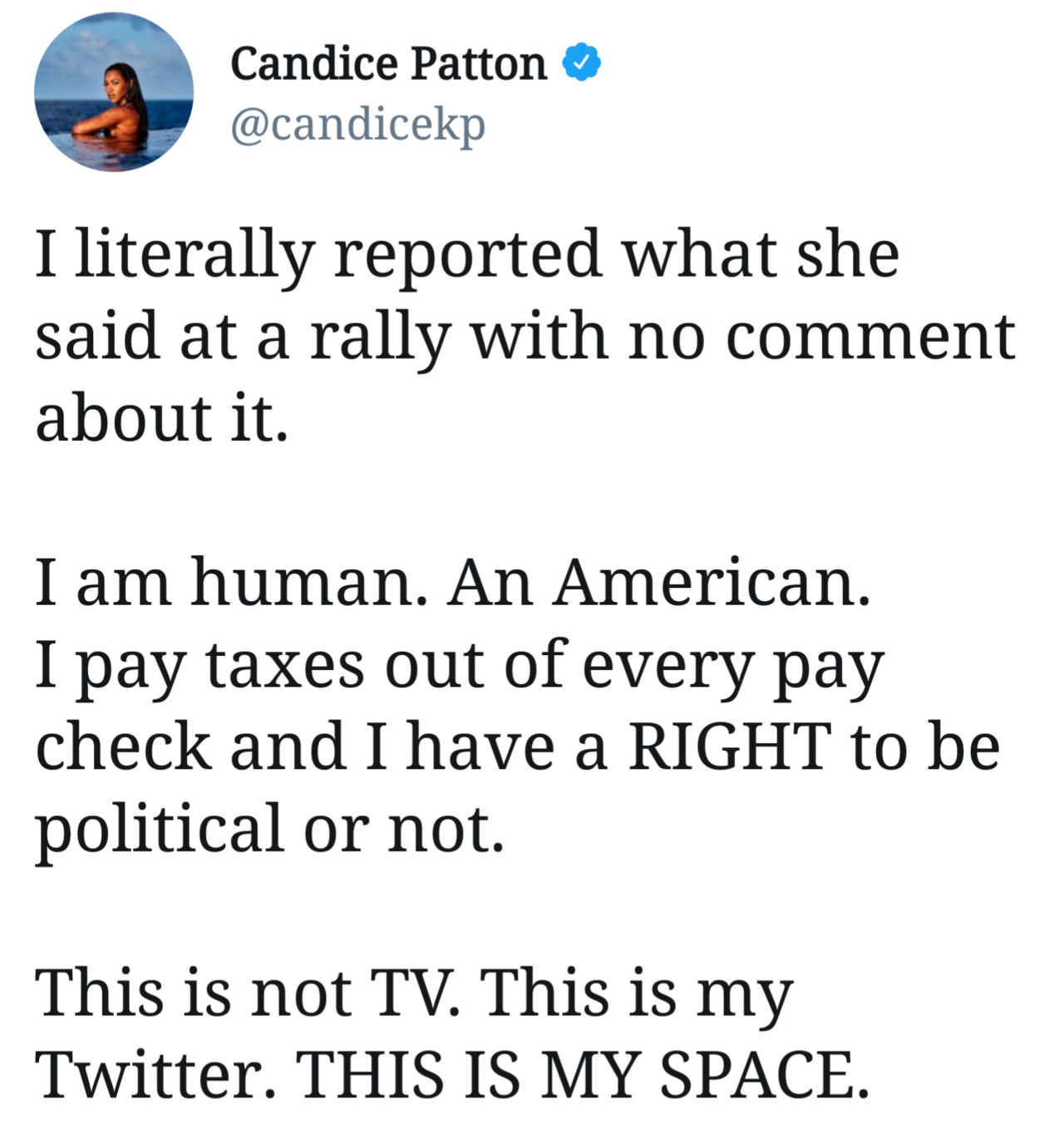This screenshot has height=1124, width=1064.
Task: Click the word "rally" in the tweet
Action: (x=380, y=338)
